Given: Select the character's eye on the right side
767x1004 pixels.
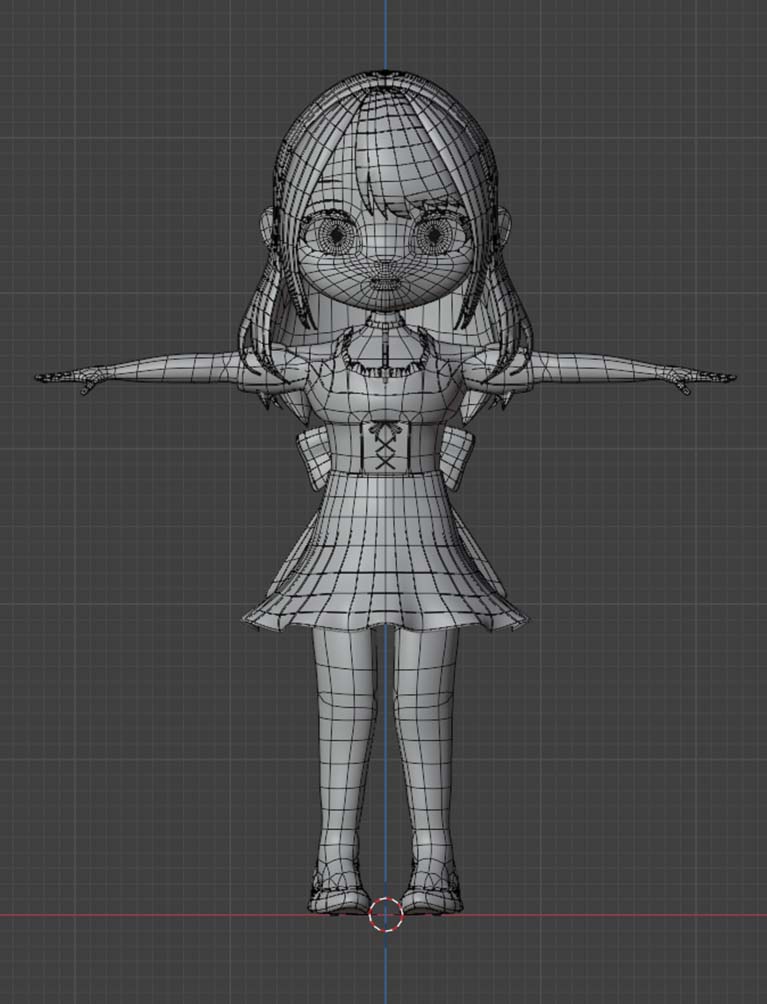Looking at the screenshot, I should (x=433, y=236).
